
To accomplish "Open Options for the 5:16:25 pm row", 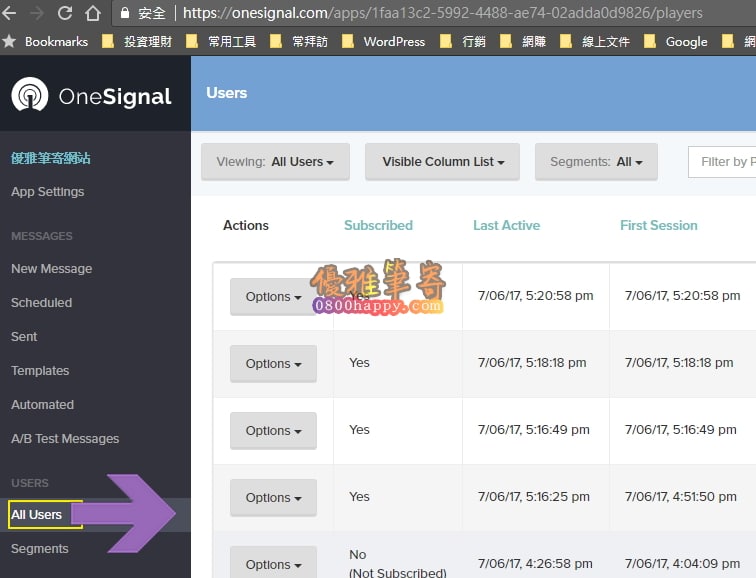I will click(x=273, y=497).
